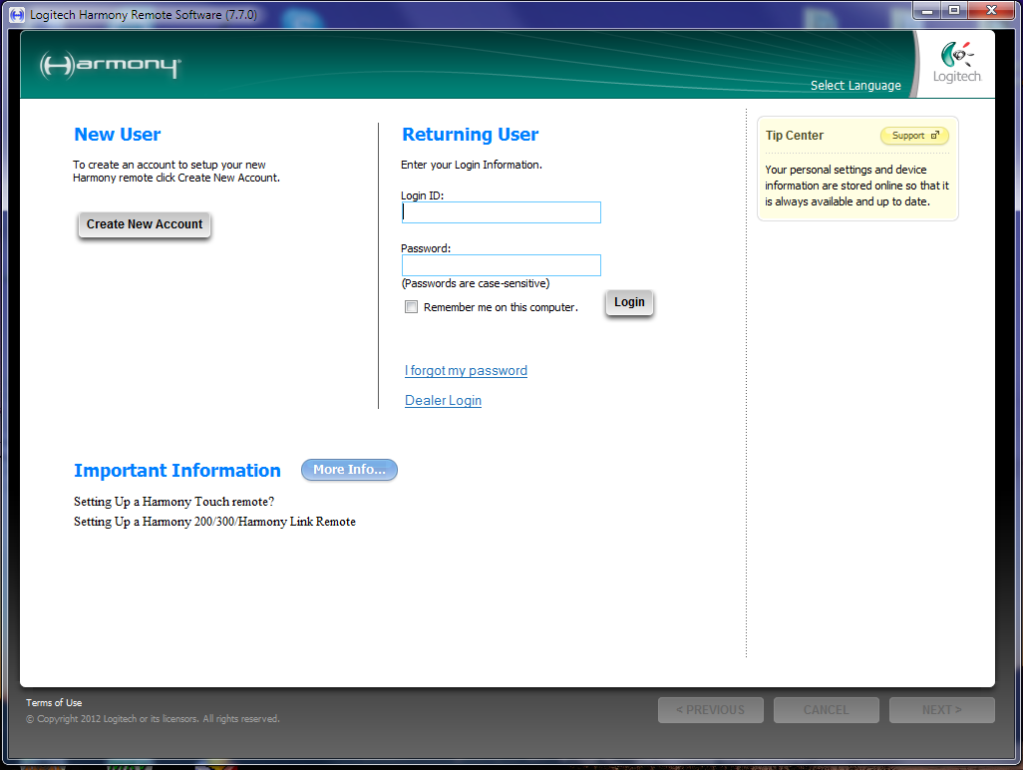The image size is (1023, 770).
Task: Click the Passwords are case-sensitive note
Action: [476, 283]
